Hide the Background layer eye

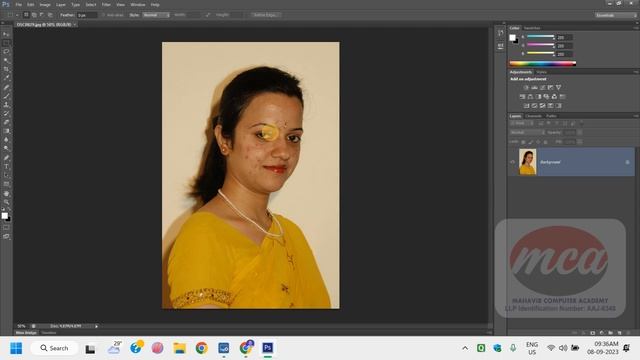tap(513, 162)
